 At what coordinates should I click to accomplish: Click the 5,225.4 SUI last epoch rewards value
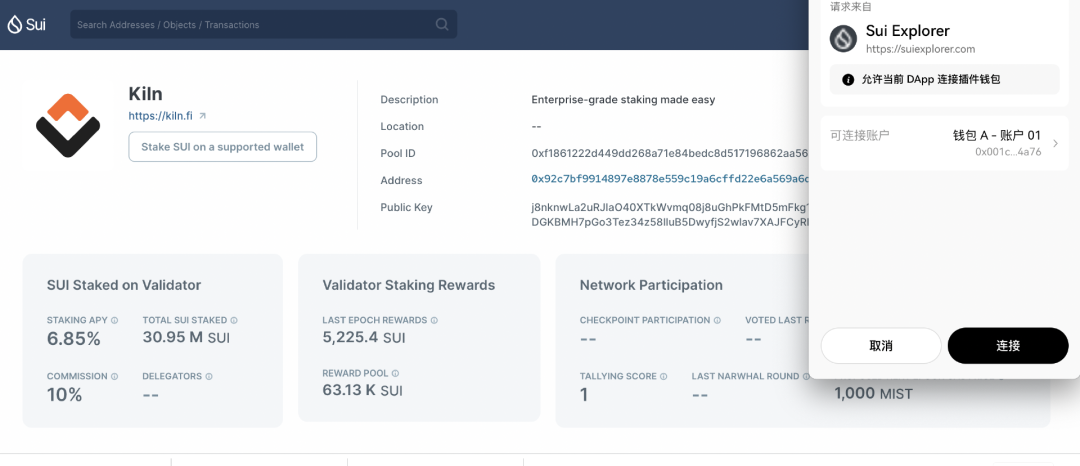[364, 338]
